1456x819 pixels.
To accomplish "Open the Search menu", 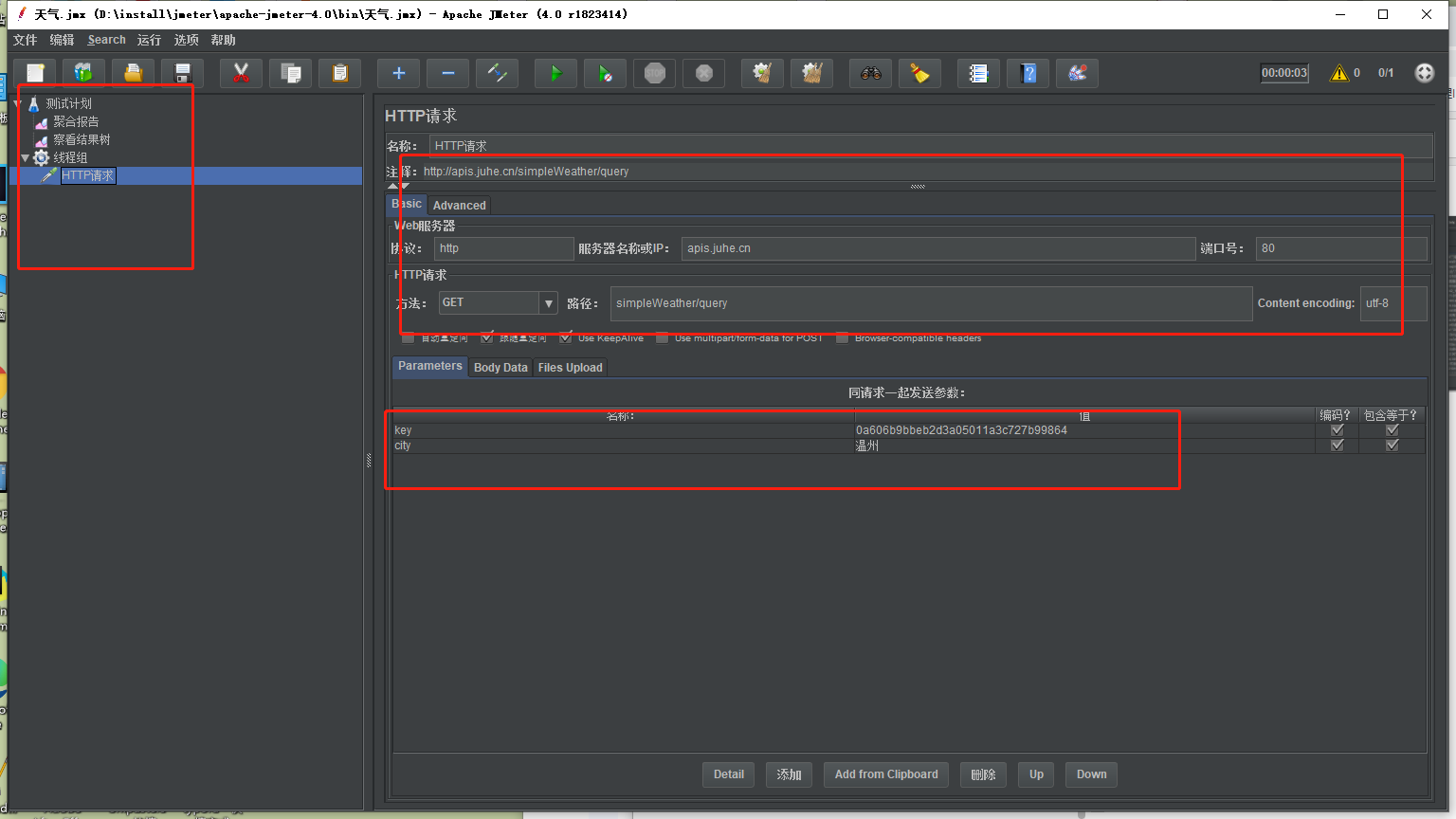I will pos(106,40).
